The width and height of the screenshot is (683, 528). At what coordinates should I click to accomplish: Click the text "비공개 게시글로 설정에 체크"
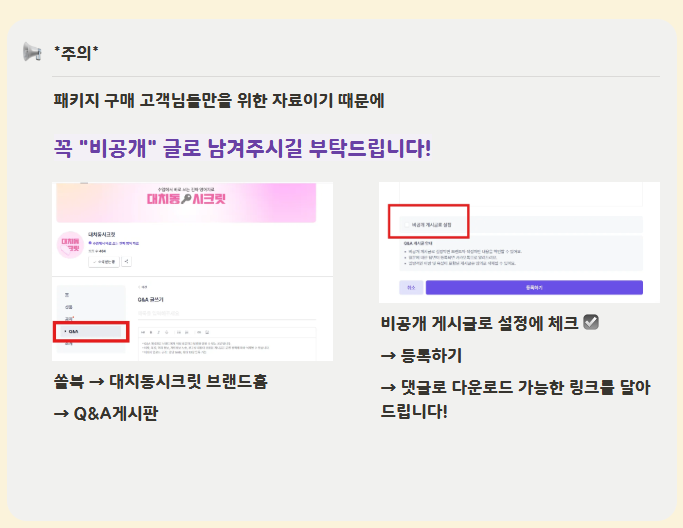pos(479,323)
